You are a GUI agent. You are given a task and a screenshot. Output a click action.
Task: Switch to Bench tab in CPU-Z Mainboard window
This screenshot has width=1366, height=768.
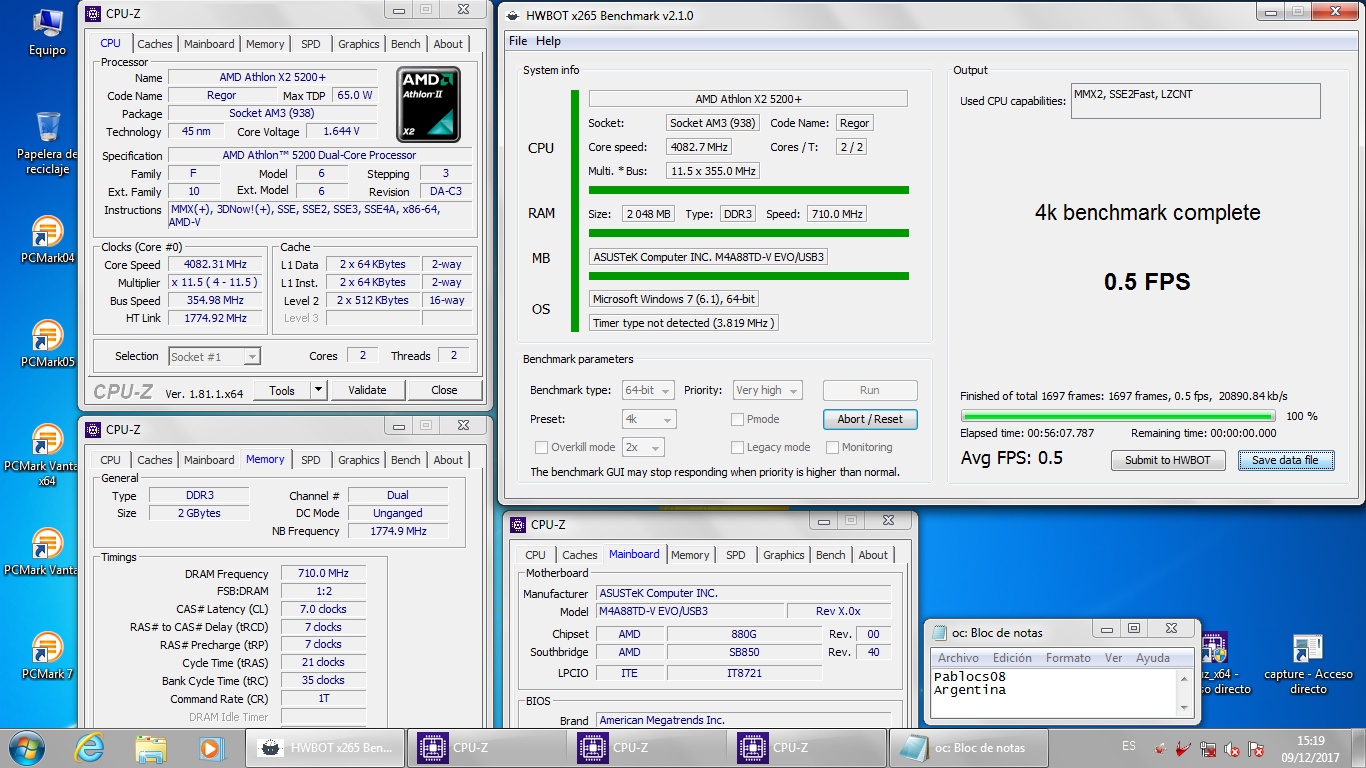click(830, 555)
